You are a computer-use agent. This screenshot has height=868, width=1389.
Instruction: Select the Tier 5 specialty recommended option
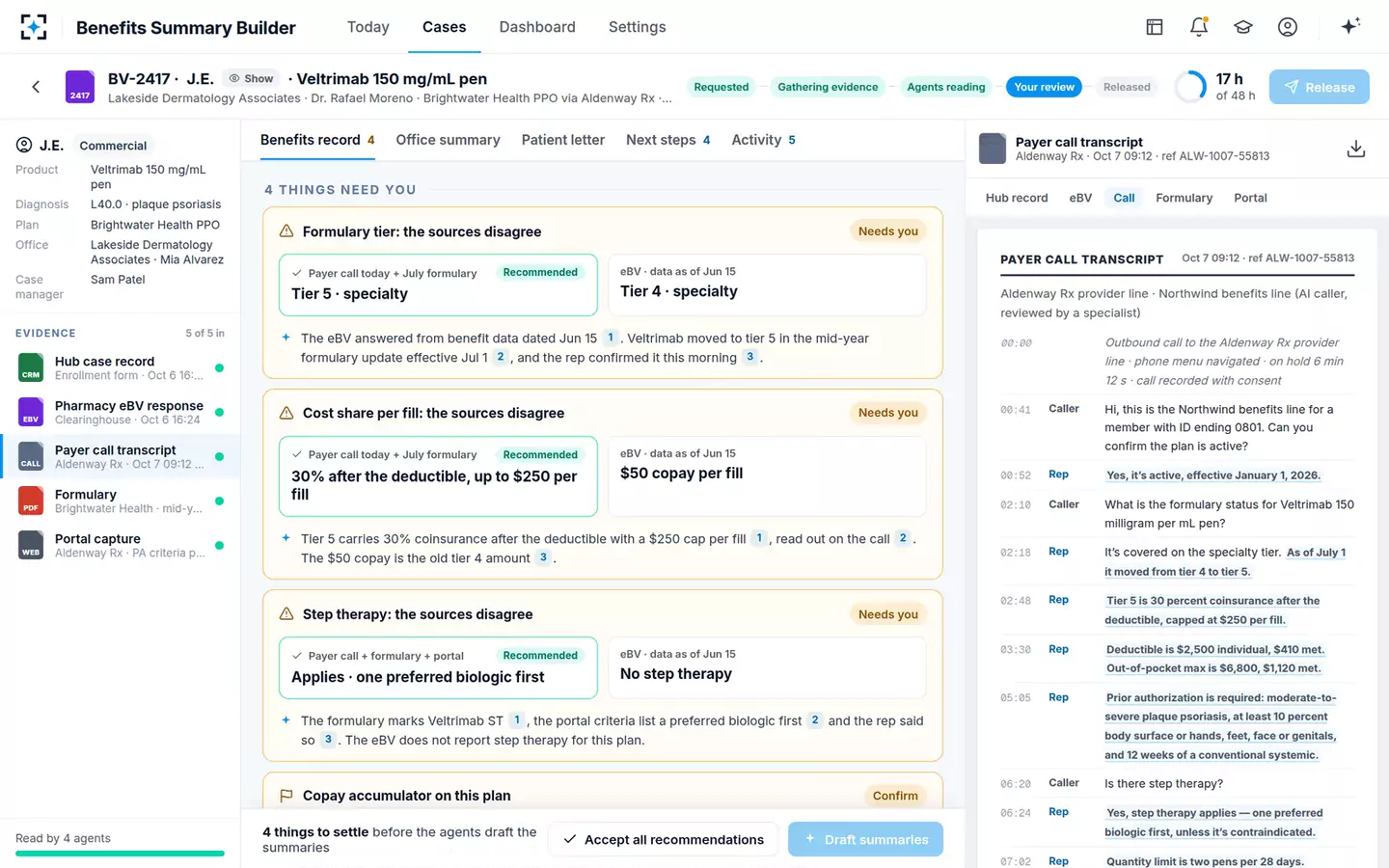tap(438, 285)
